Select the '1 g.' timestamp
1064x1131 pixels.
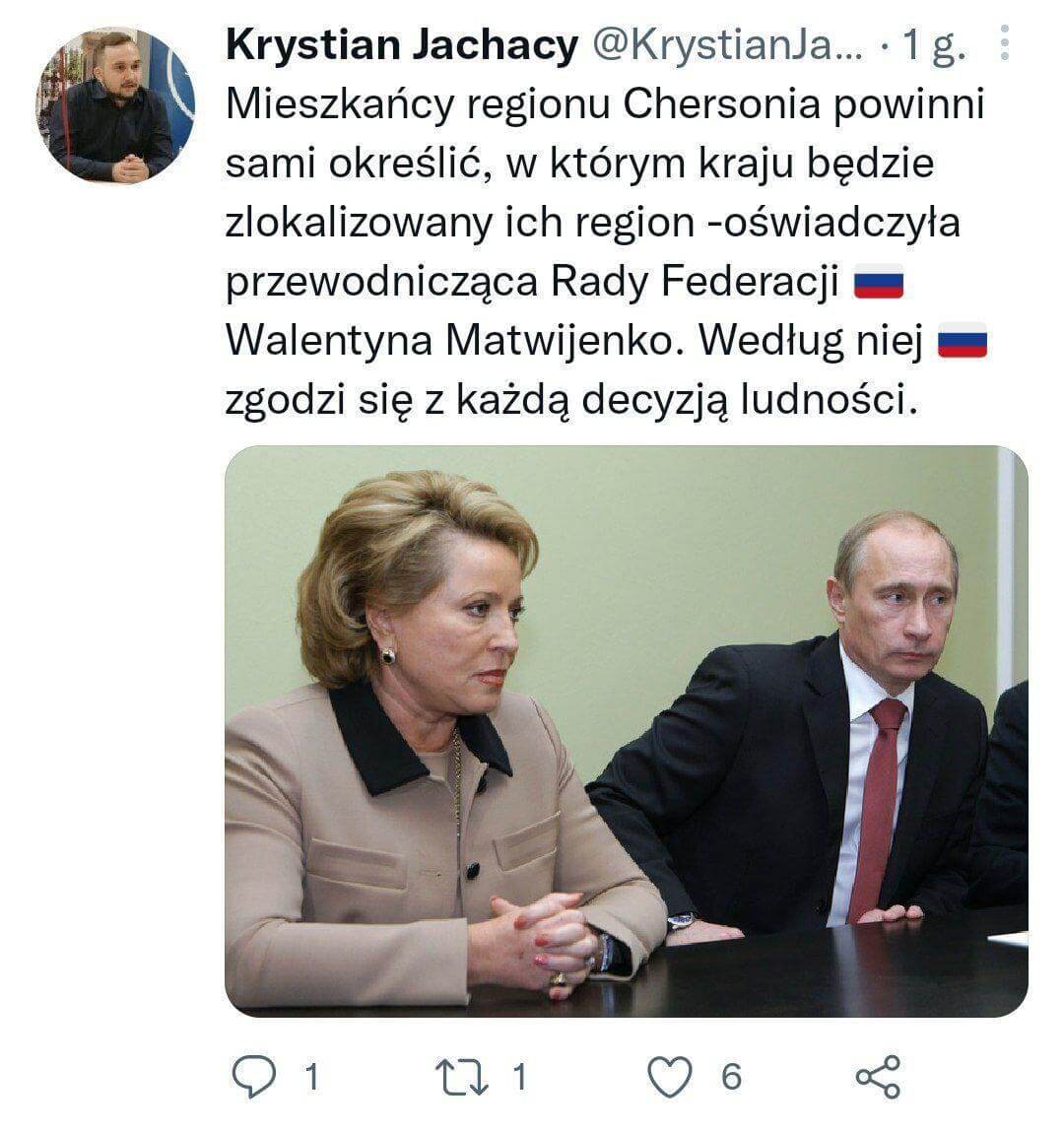(934, 45)
